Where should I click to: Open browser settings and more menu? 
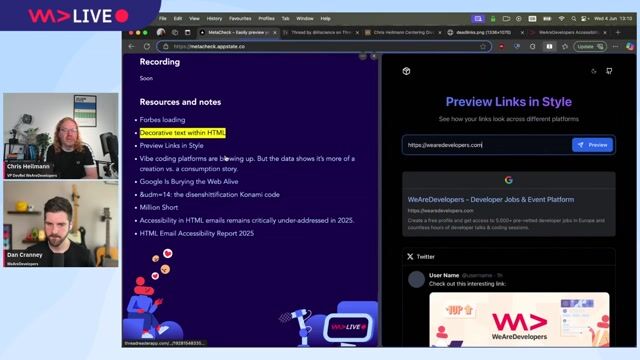point(616,47)
